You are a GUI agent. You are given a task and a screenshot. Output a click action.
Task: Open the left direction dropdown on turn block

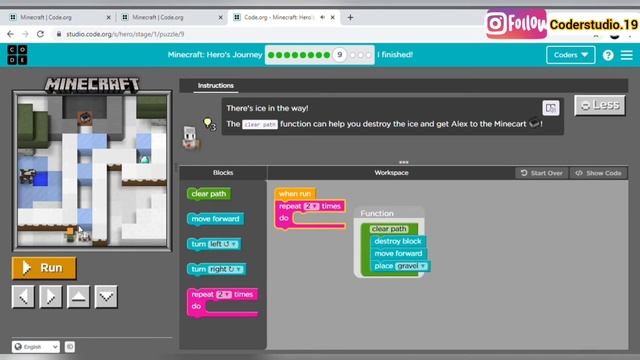[223, 244]
